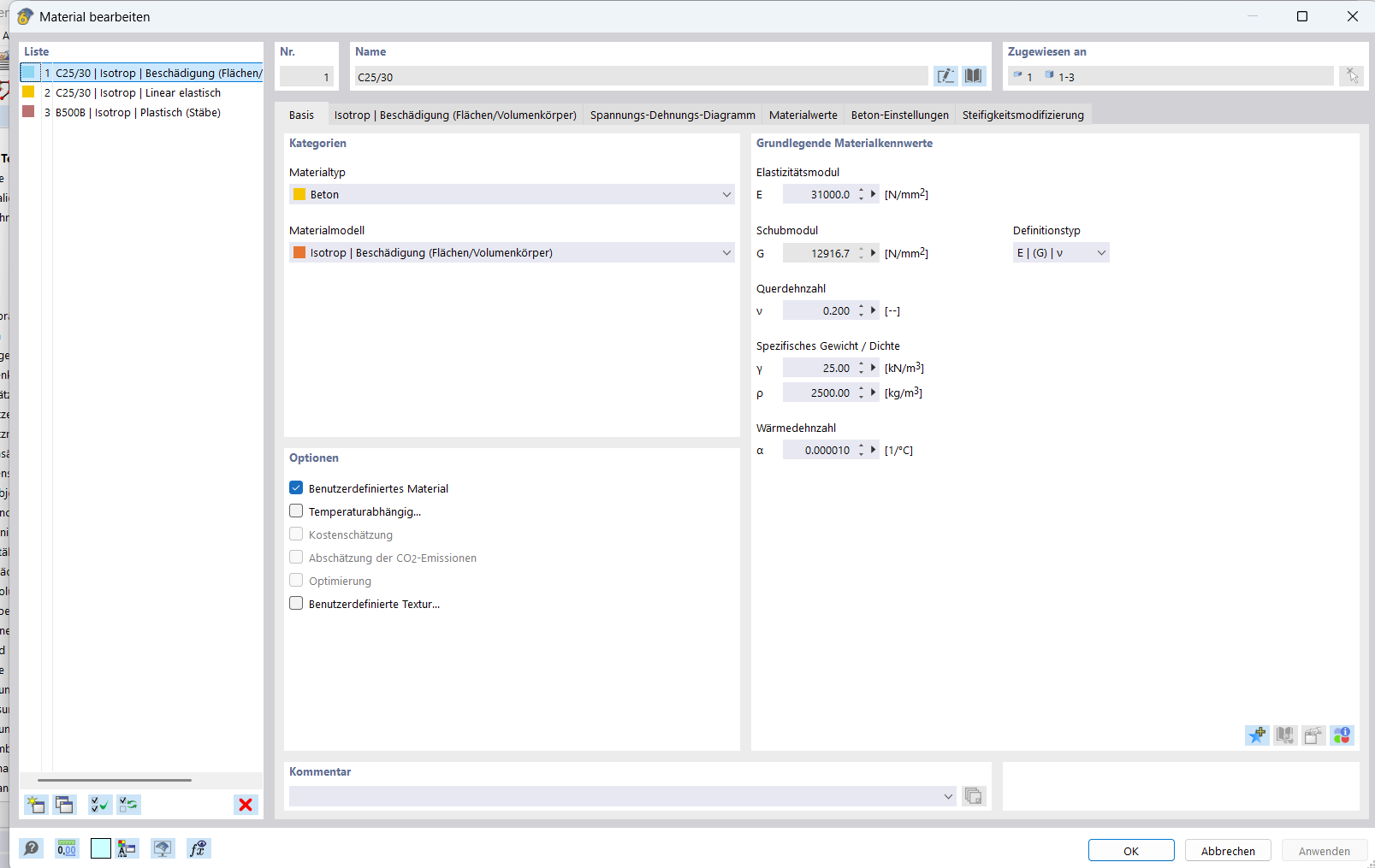Open the material library book icon
This screenshot has width=1375, height=868.
974,76
